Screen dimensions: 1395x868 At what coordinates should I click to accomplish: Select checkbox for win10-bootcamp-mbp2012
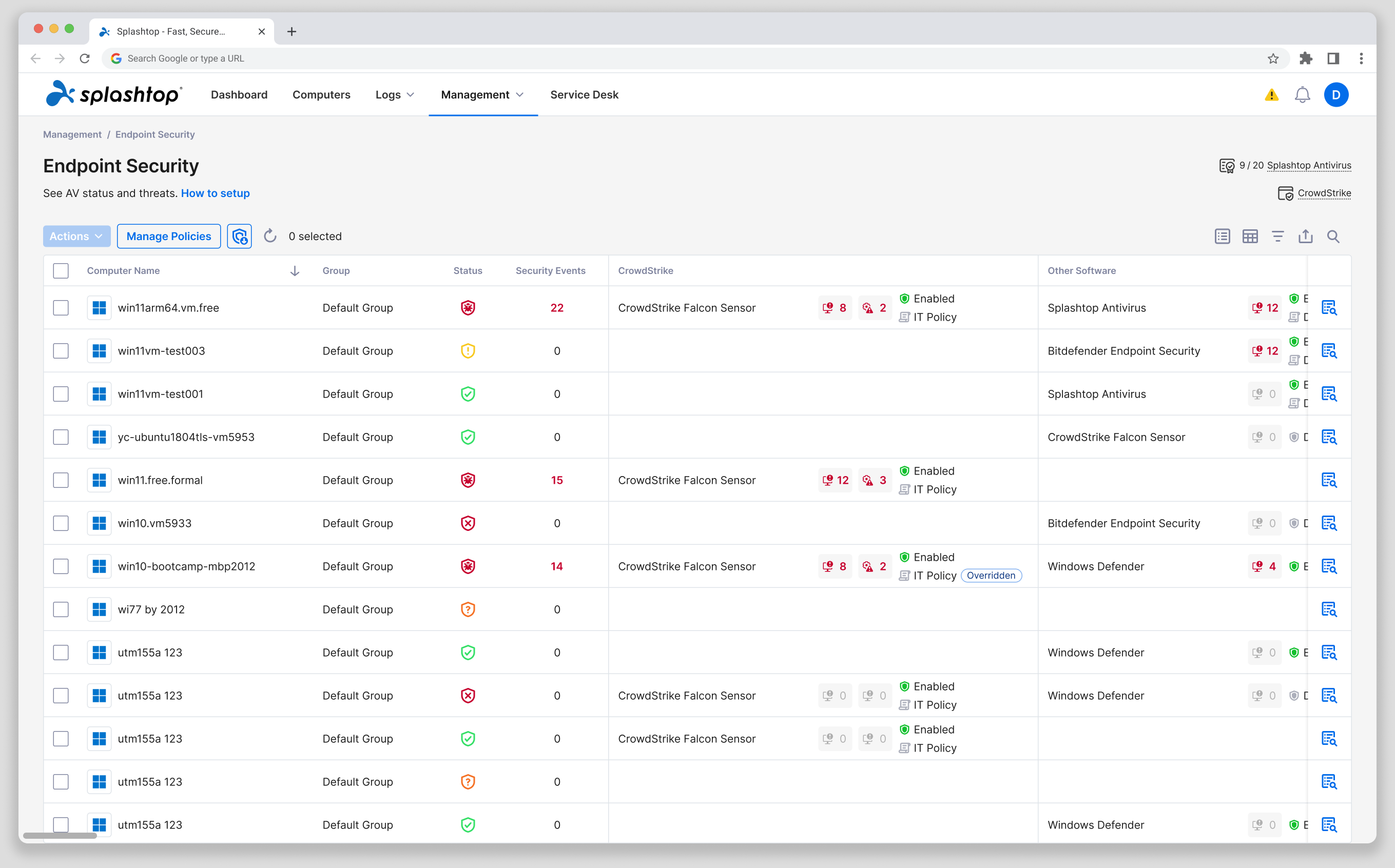pyautogui.click(x=61, y=566)
